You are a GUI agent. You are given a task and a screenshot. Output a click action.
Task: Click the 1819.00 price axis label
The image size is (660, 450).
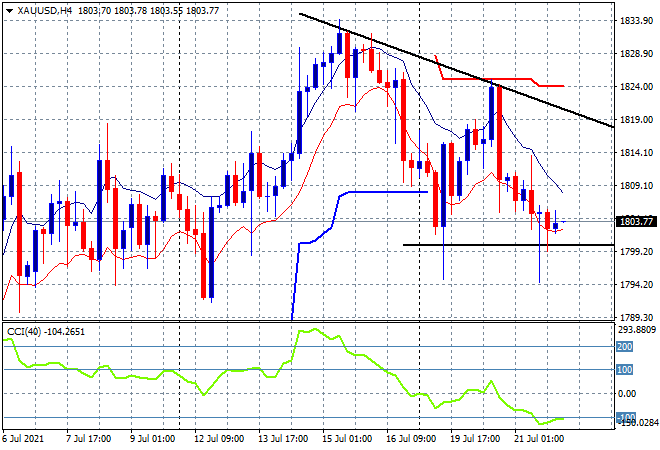click(636, 120)
